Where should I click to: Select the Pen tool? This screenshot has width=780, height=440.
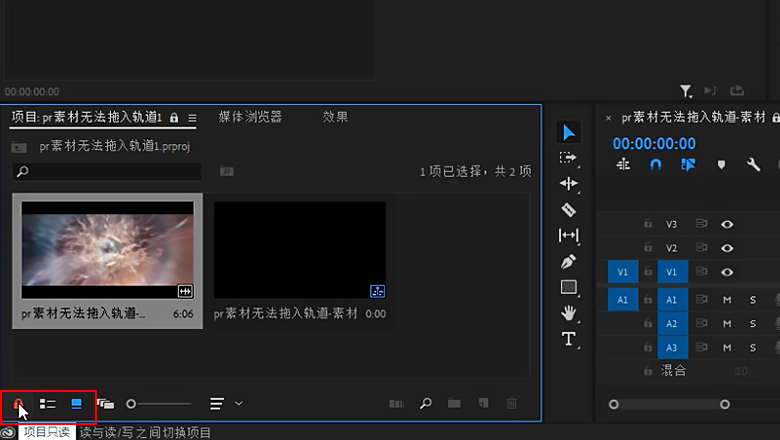568,261
